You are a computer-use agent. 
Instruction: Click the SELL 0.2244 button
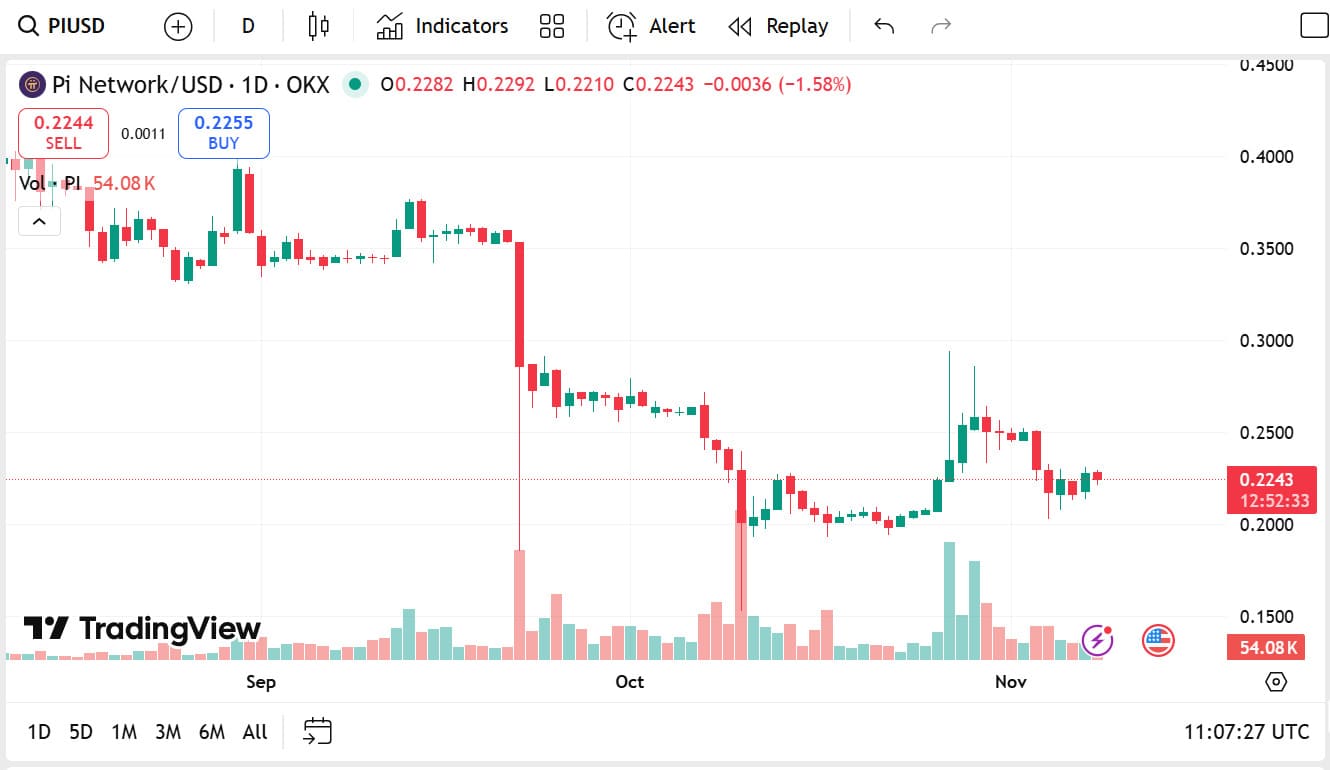pyautogui.click(x=63, y=133)
